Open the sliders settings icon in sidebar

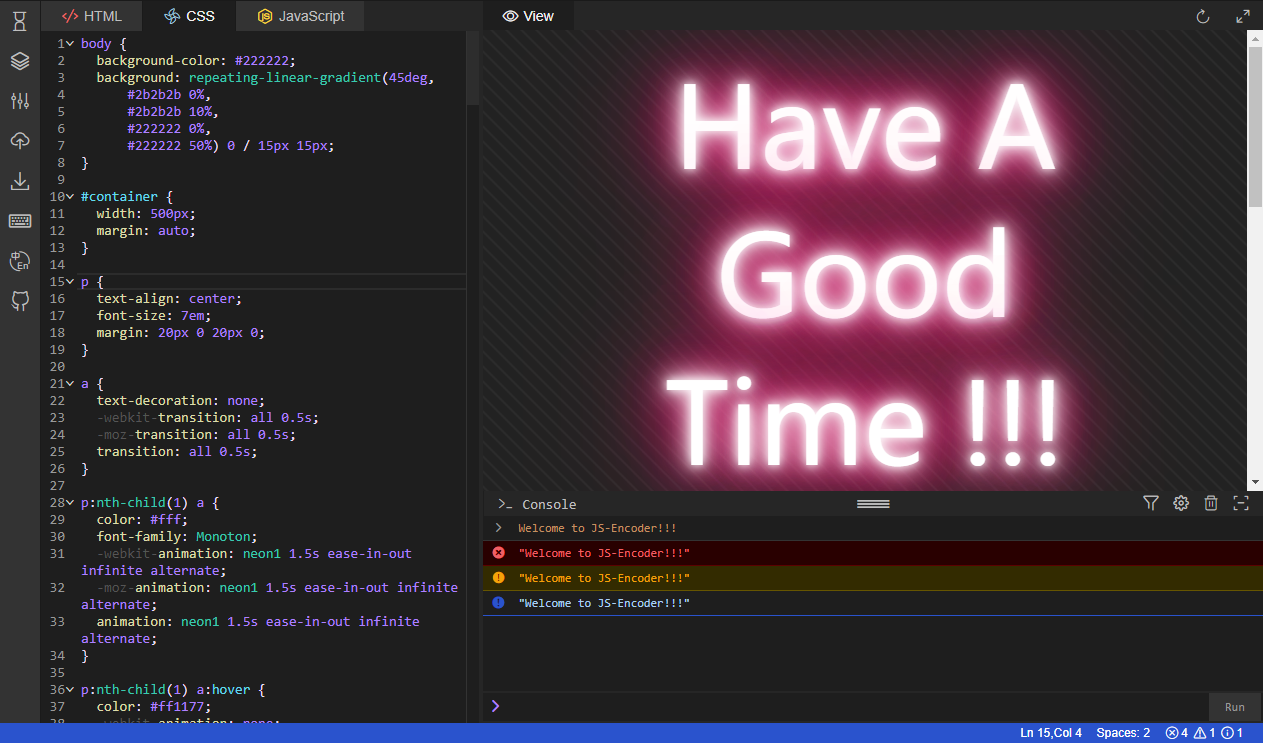coord(20,101)
